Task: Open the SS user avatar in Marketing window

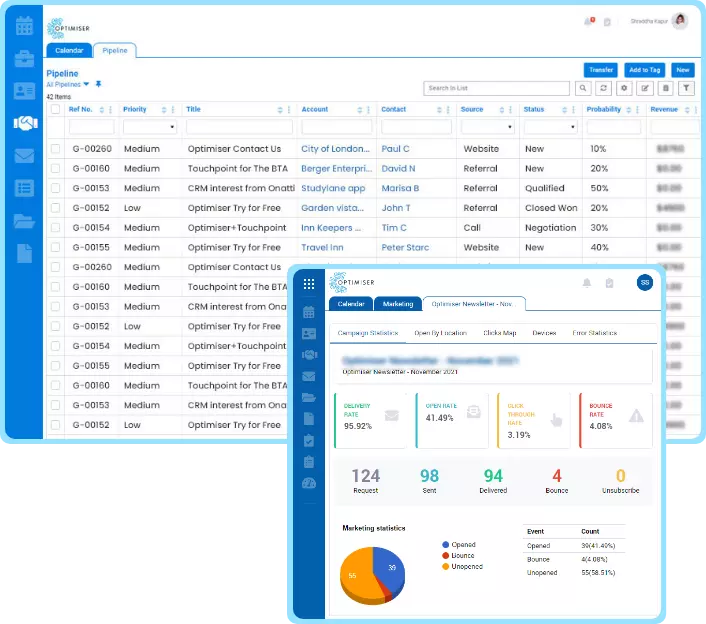Action: point(645,283)
